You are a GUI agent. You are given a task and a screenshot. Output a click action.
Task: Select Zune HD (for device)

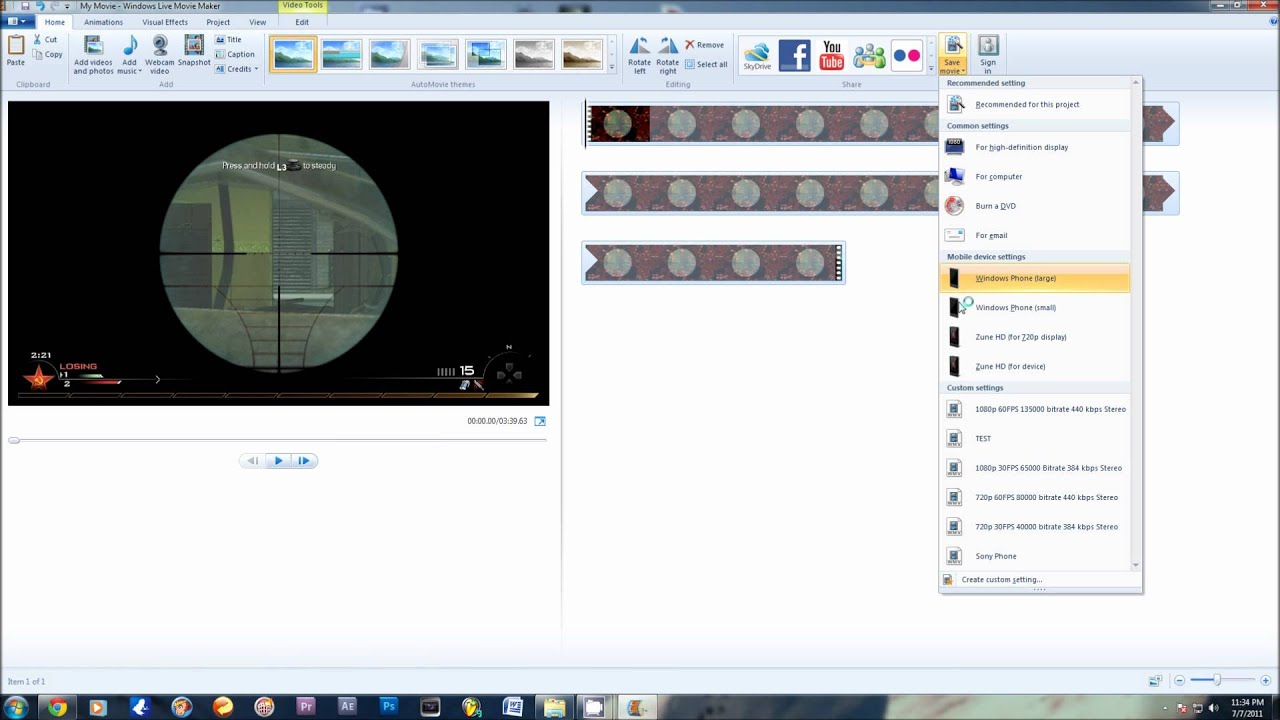click(x=1036, y=366)
